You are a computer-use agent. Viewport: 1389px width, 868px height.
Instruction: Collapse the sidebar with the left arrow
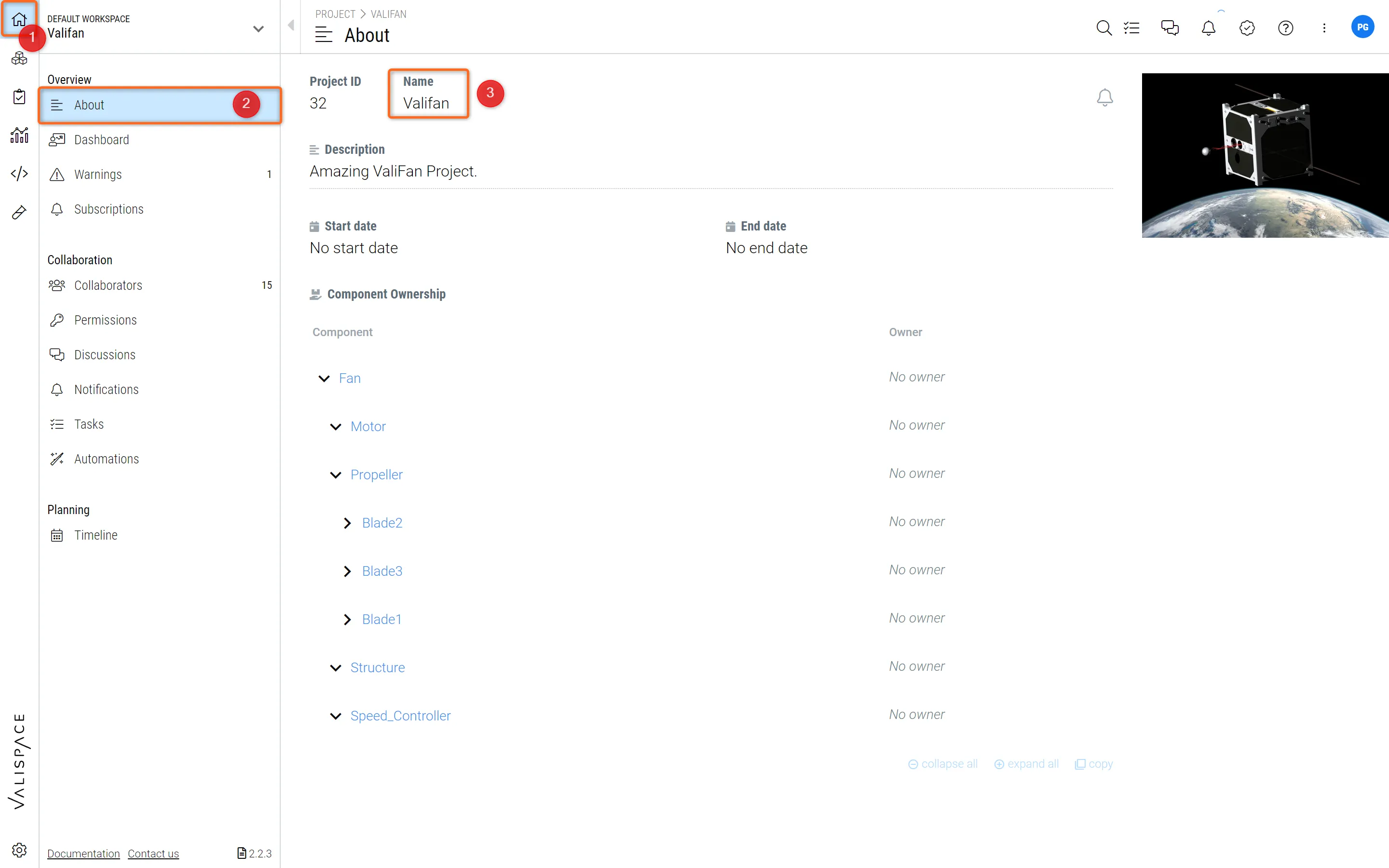point(291,25)
